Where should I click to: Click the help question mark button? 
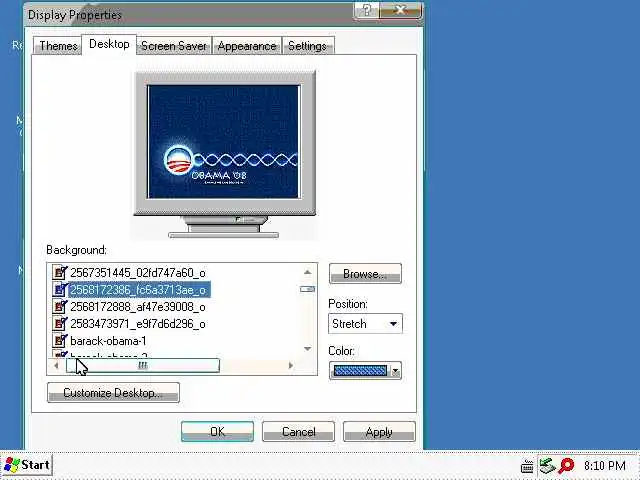click(366, 11)
